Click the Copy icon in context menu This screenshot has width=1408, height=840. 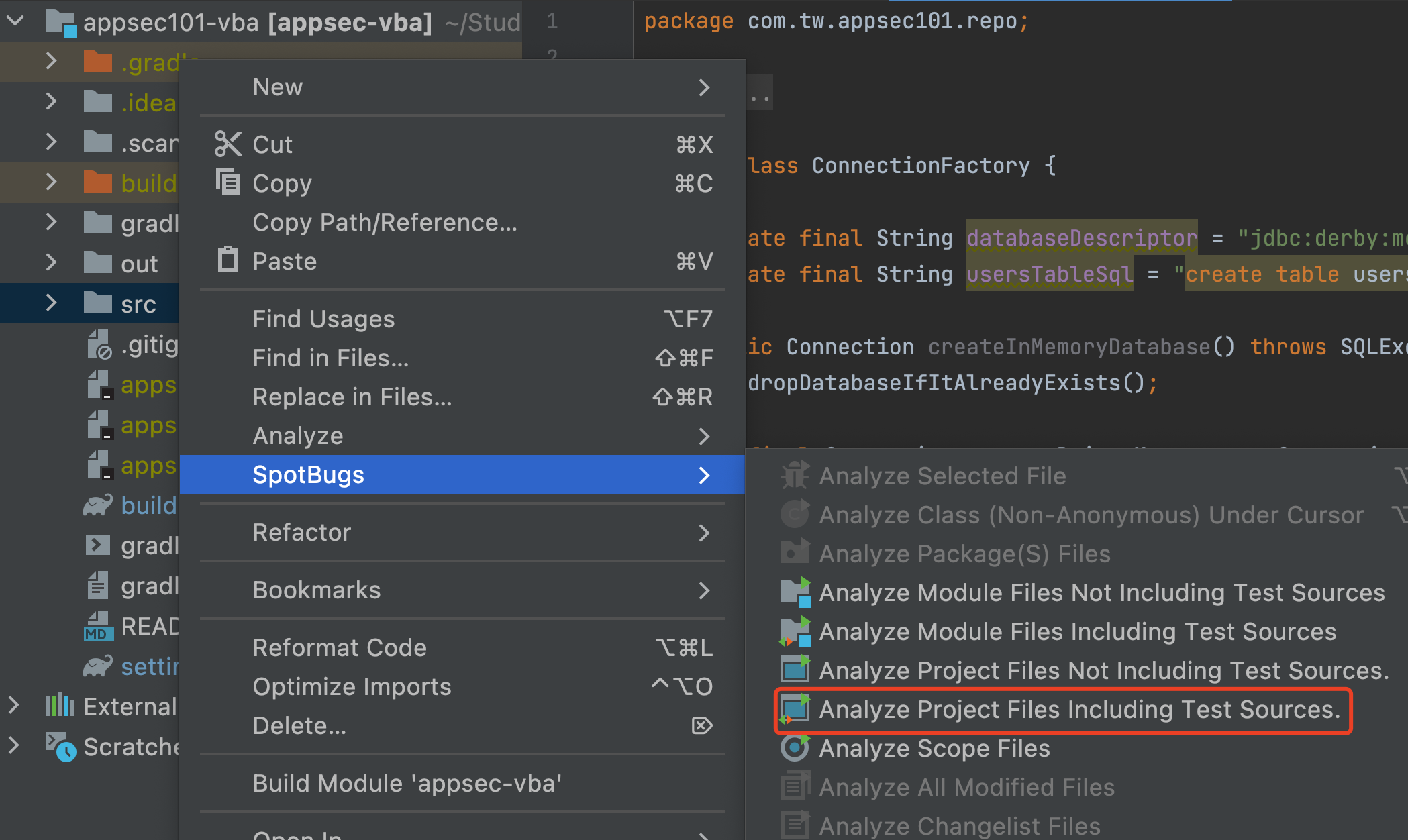[x=228, y=182]
